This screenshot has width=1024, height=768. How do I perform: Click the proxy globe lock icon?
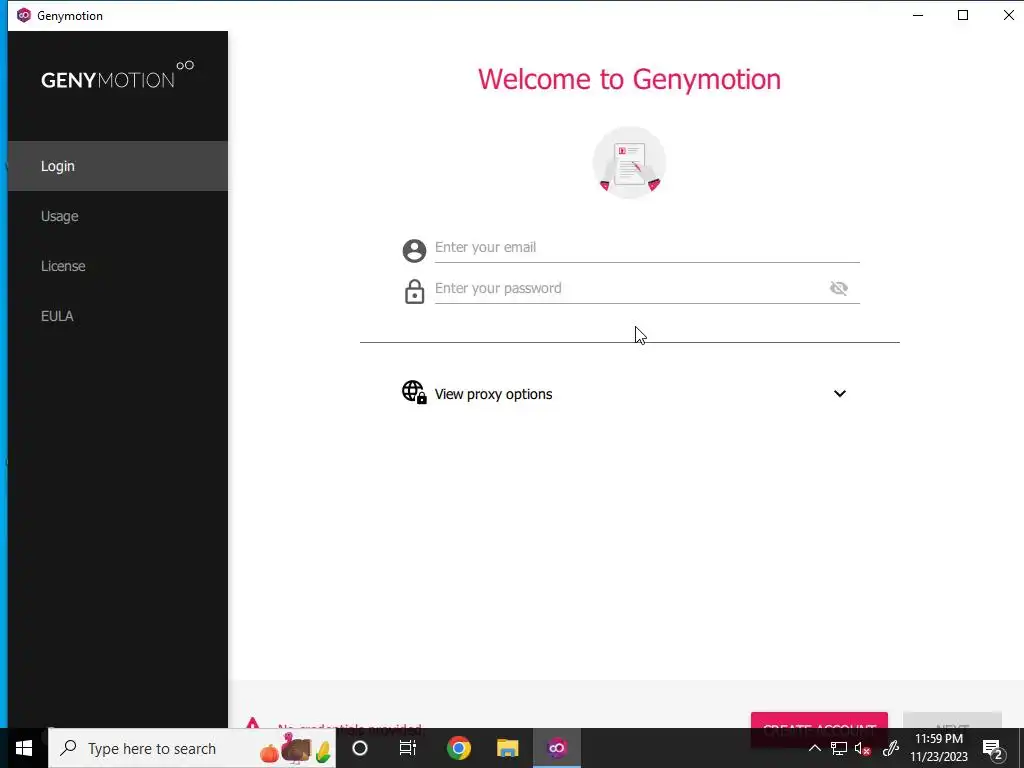point(414,392)
